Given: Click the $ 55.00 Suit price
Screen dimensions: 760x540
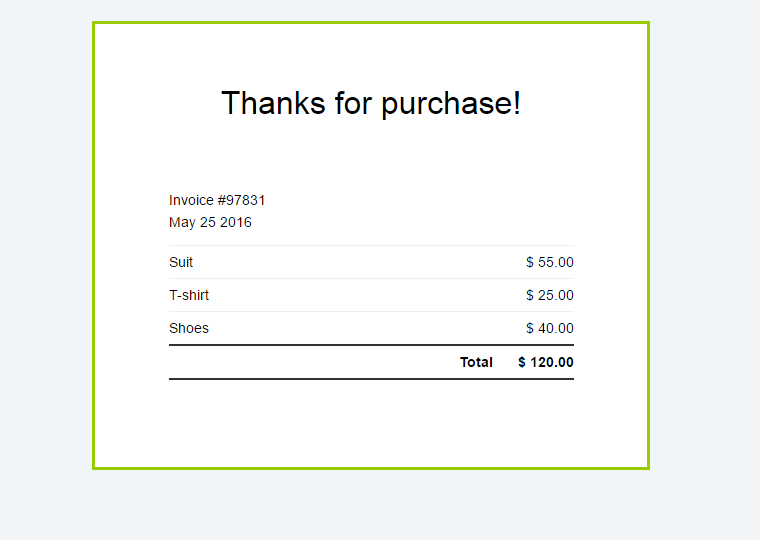Looking at the screenshot, I should point(550,262).
